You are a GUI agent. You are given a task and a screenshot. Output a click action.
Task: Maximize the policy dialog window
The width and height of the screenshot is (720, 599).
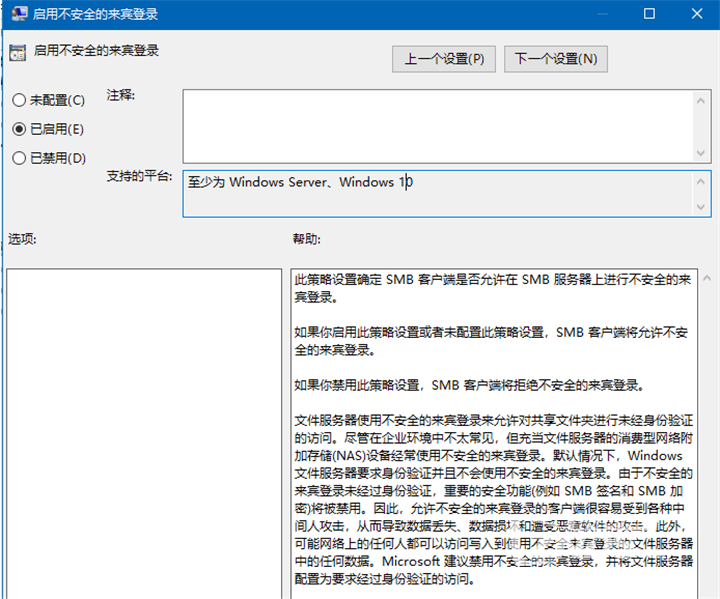point(649,14)
